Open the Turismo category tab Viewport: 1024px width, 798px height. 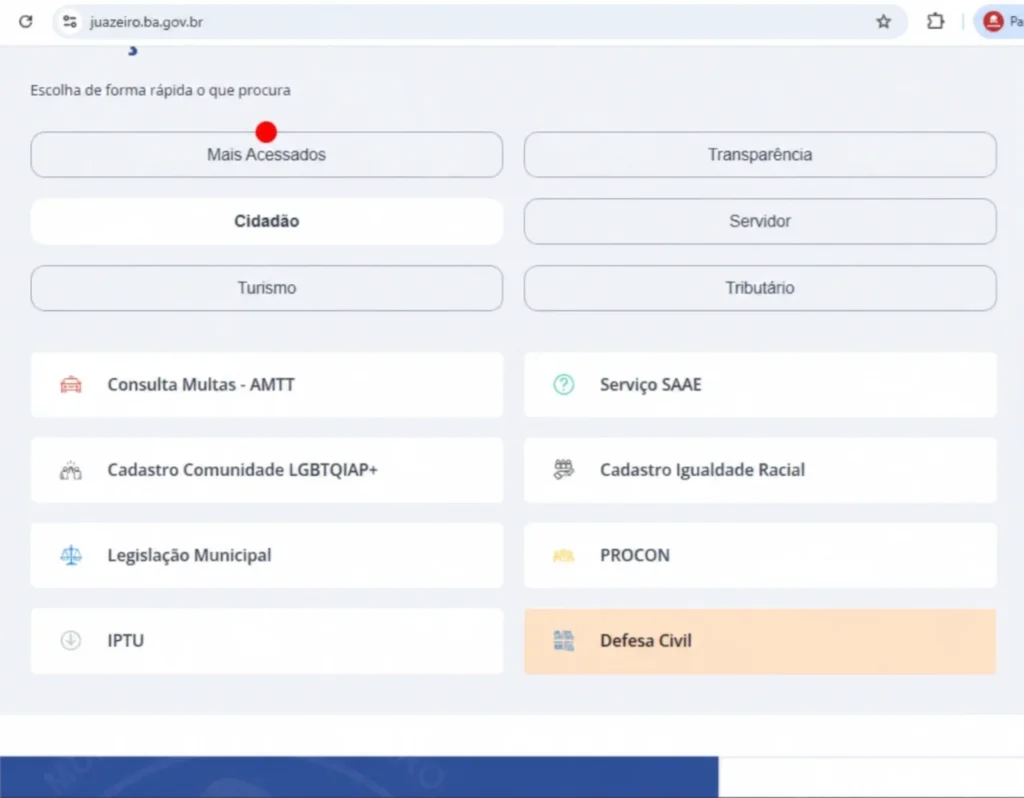pyautogui.click(x=266, y=288)
